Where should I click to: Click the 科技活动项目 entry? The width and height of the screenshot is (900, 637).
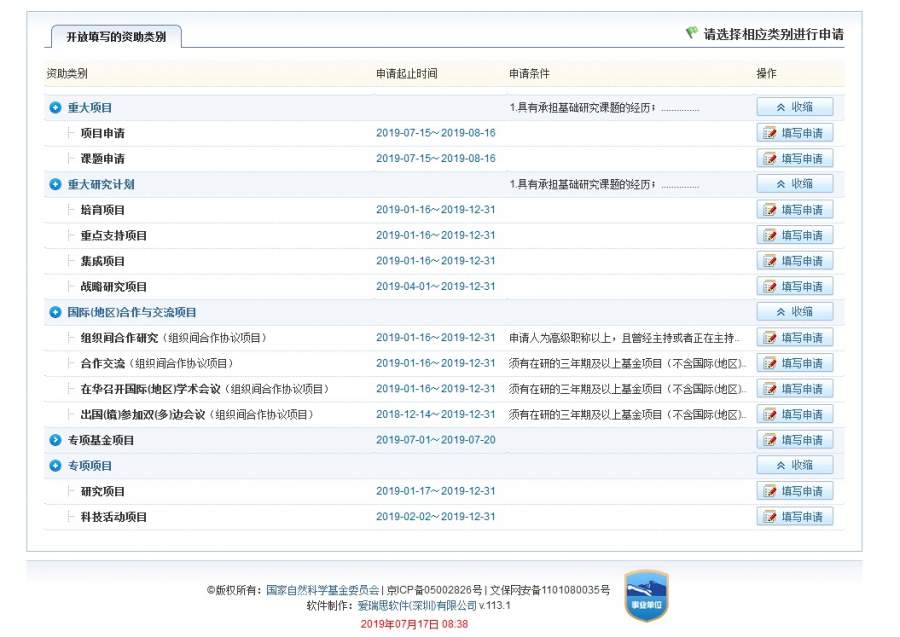(113, 517)
